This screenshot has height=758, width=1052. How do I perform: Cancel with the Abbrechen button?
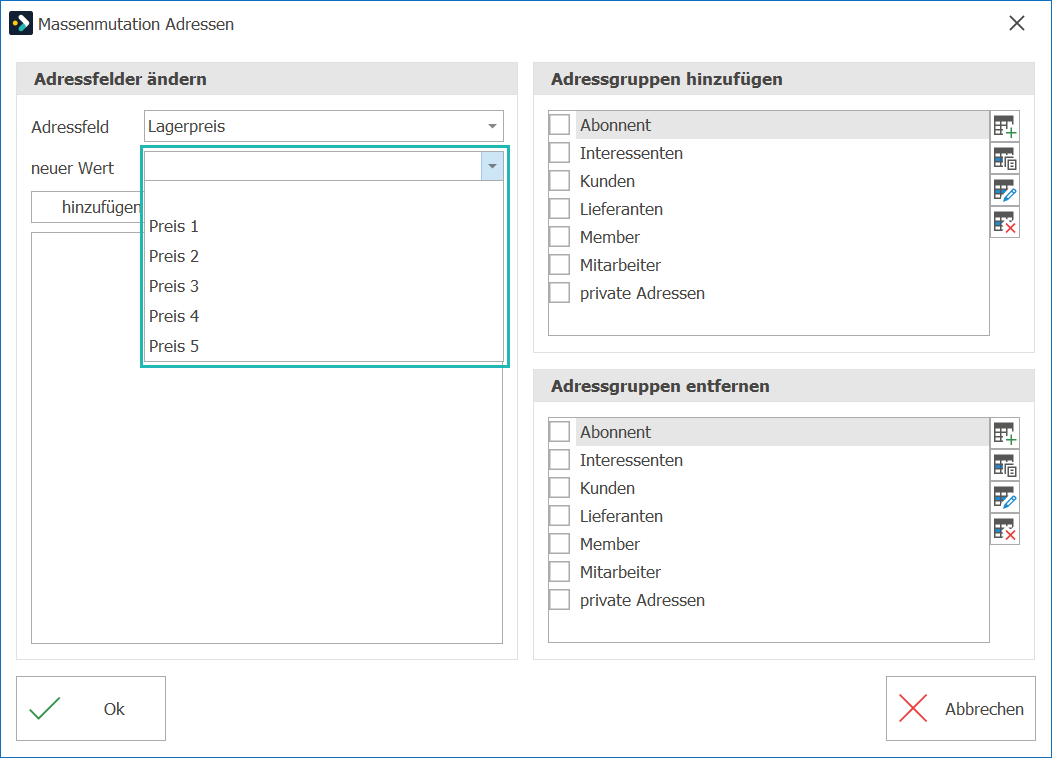coord(960,708)
